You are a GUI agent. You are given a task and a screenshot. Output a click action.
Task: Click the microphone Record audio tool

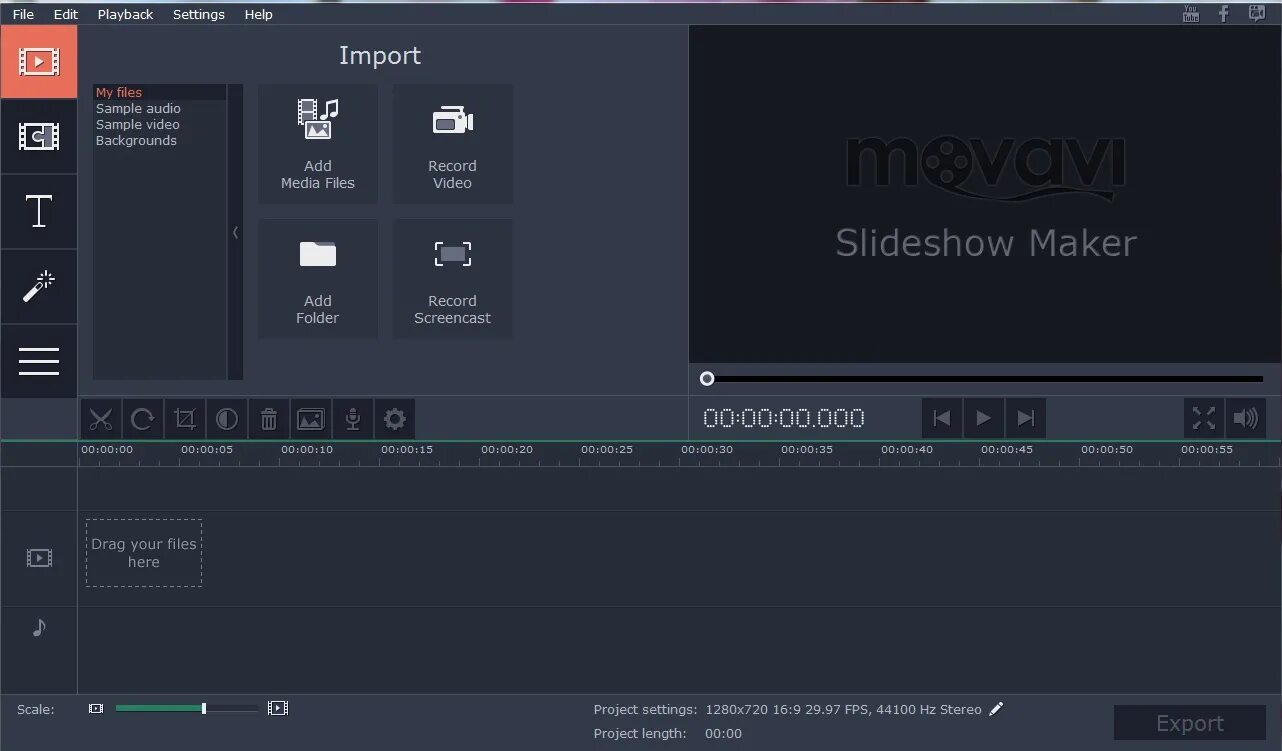[x=352, y=419]
